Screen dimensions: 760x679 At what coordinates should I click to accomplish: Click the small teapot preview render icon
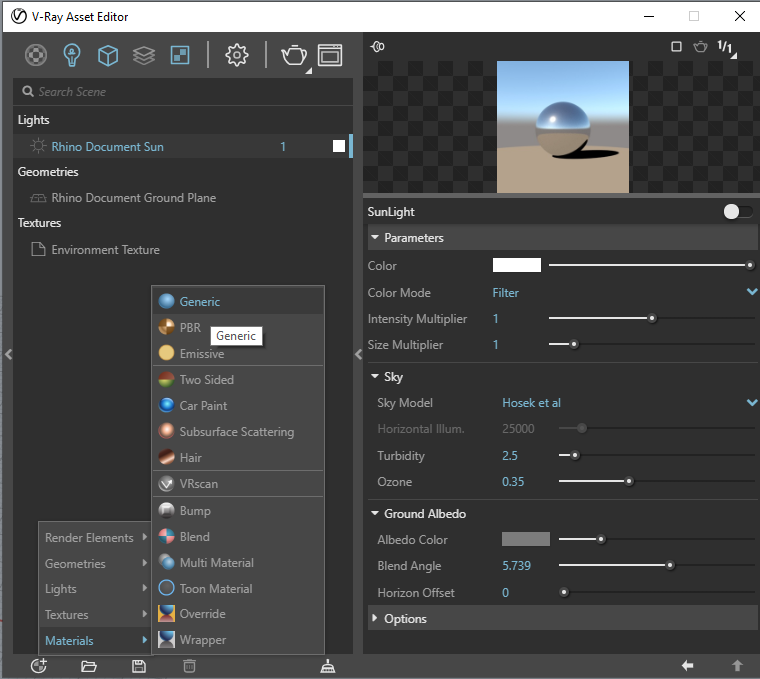point(700,47)
